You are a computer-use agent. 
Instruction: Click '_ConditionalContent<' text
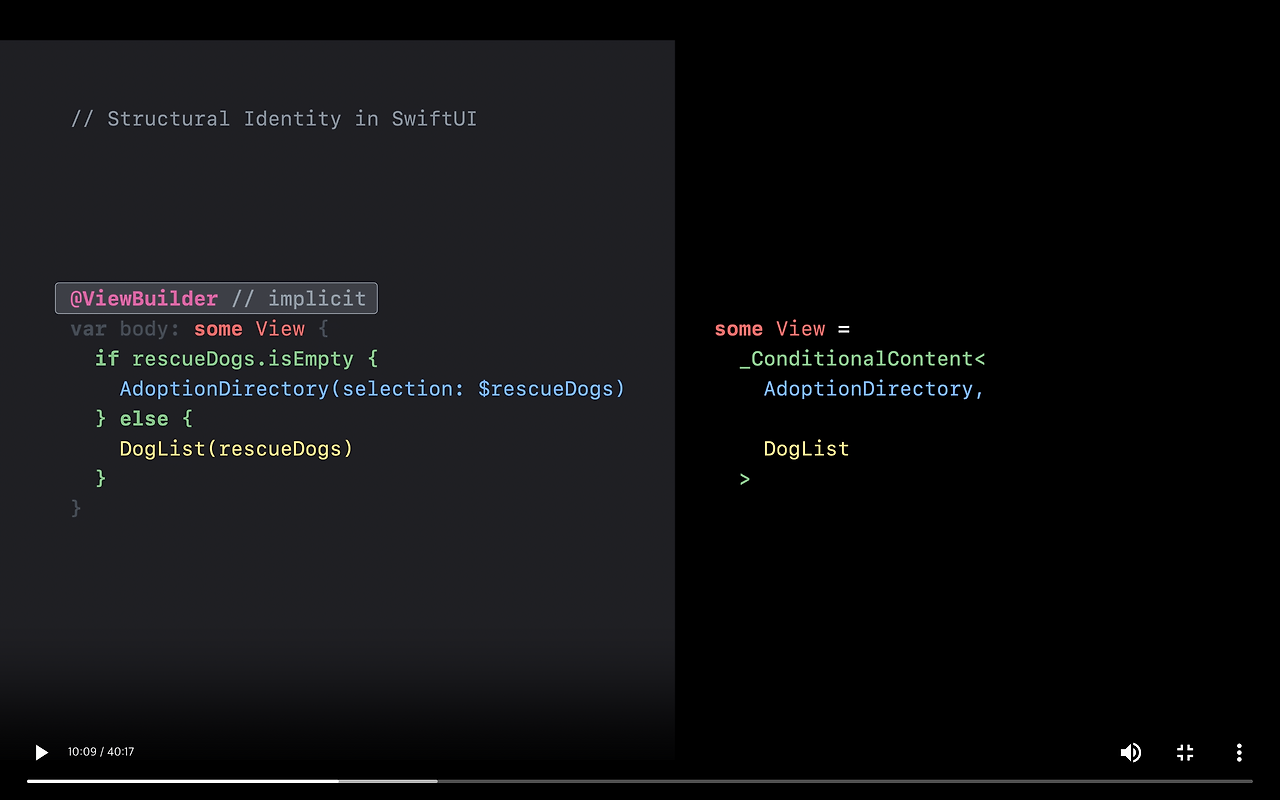click(862, 359)
